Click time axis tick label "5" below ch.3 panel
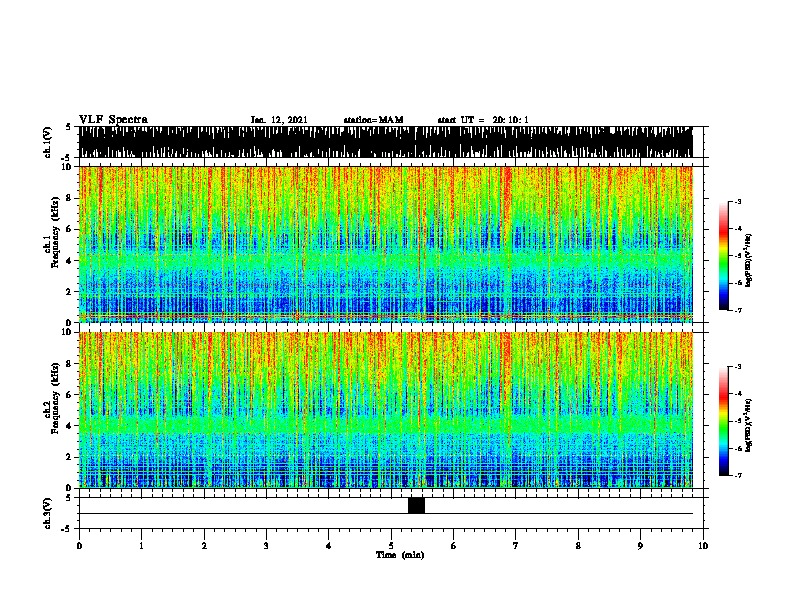The image size is (792, 612). 391,546
